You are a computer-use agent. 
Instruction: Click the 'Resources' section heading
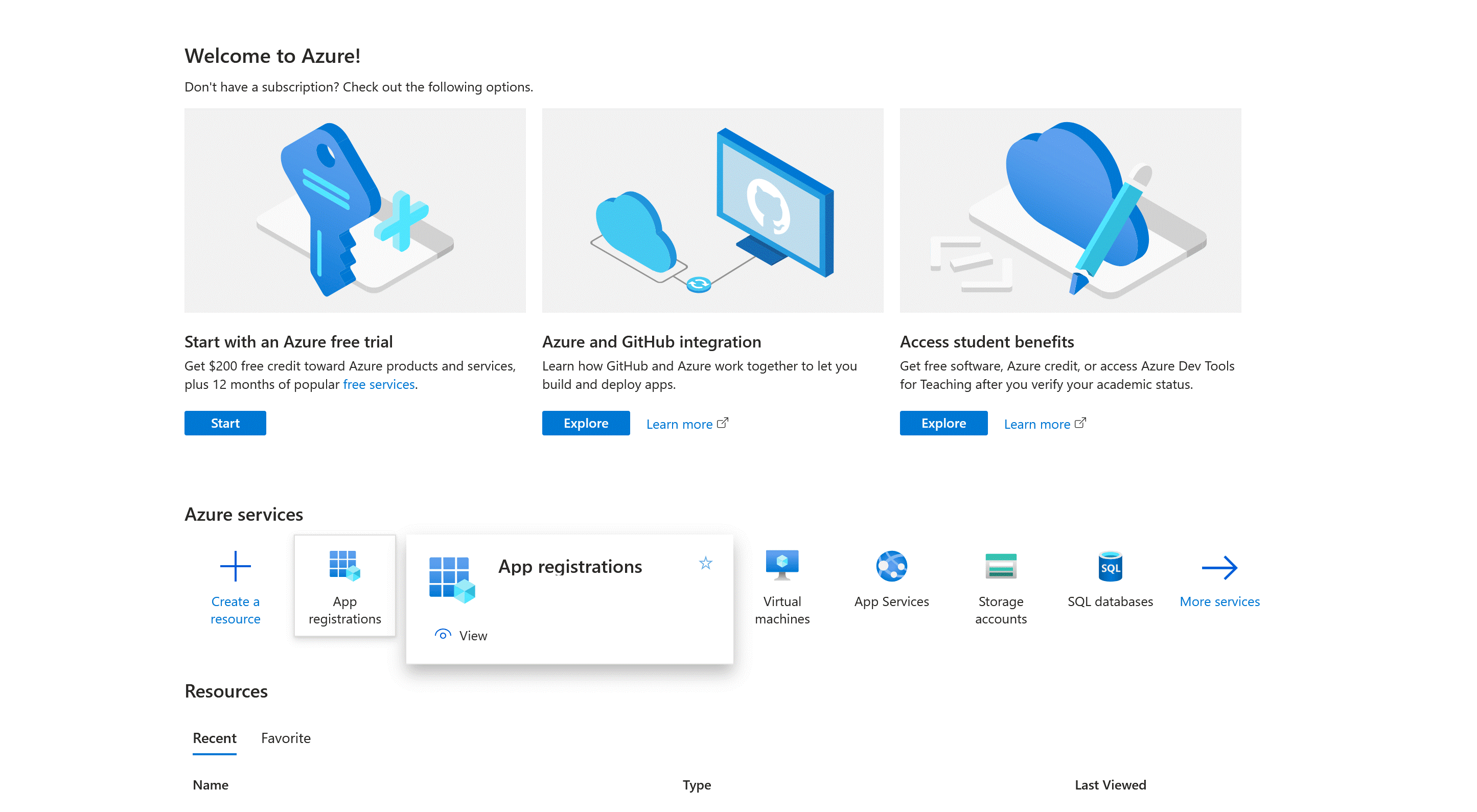tap(226, 691)
